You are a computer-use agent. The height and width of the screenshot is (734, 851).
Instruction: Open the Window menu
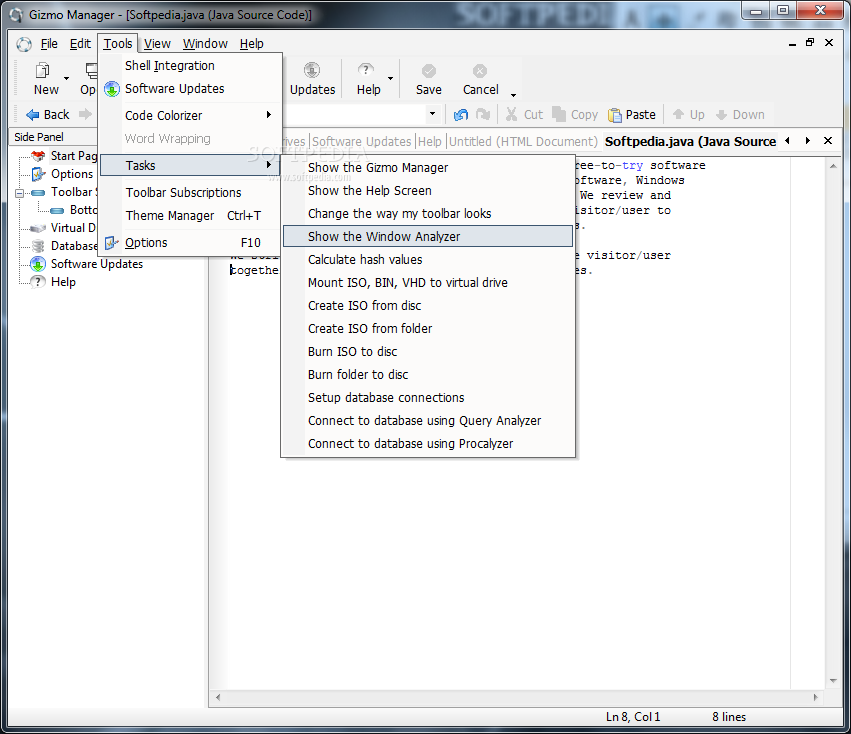[205, 44]
